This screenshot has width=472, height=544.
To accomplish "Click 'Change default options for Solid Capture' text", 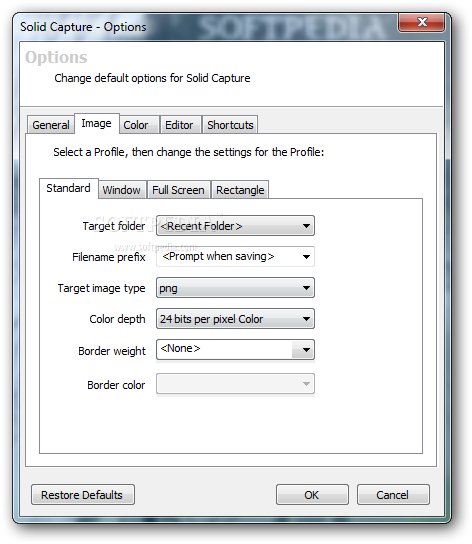I will [152, 78].
